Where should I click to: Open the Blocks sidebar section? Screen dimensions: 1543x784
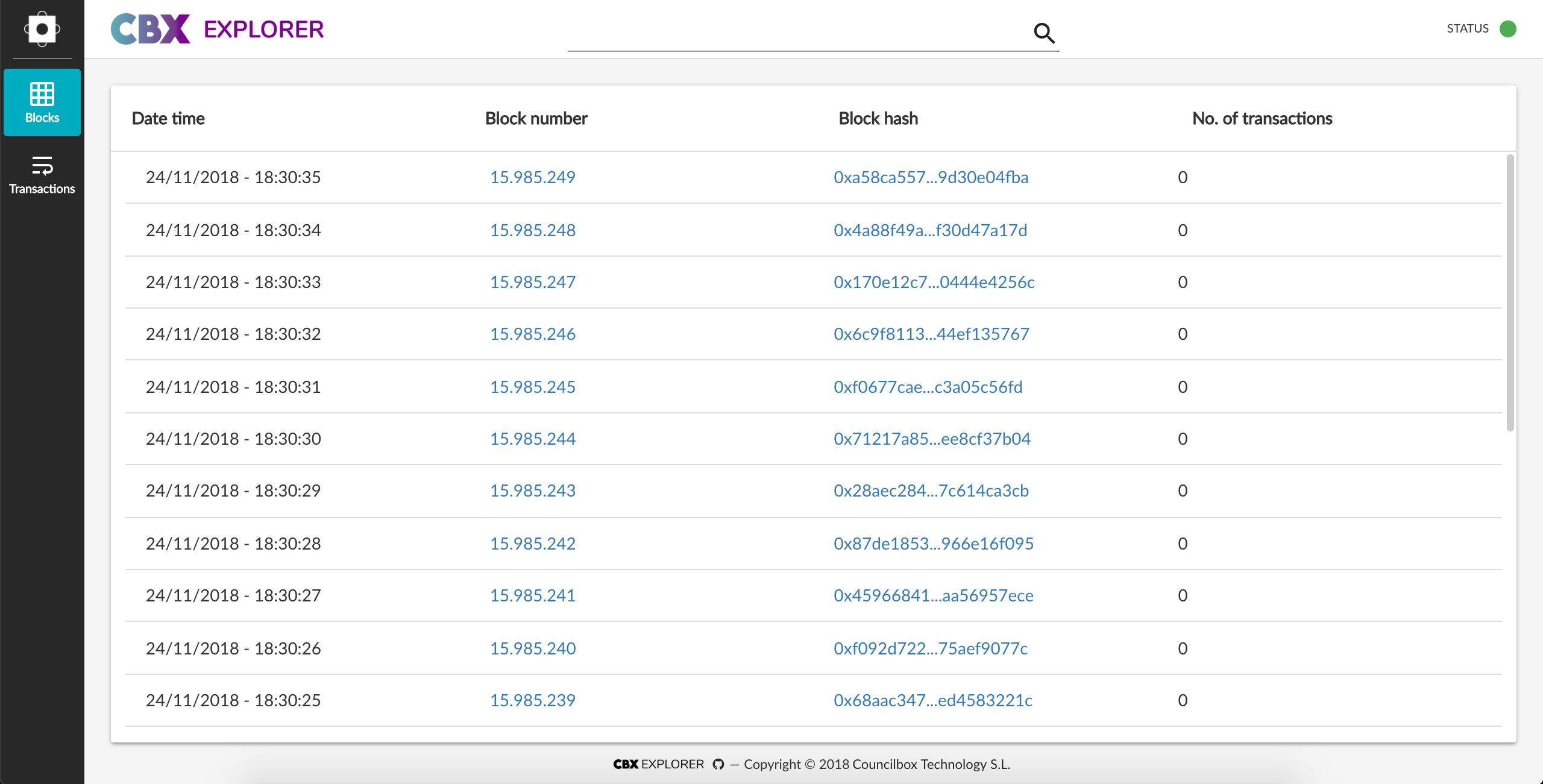point(42,102)
